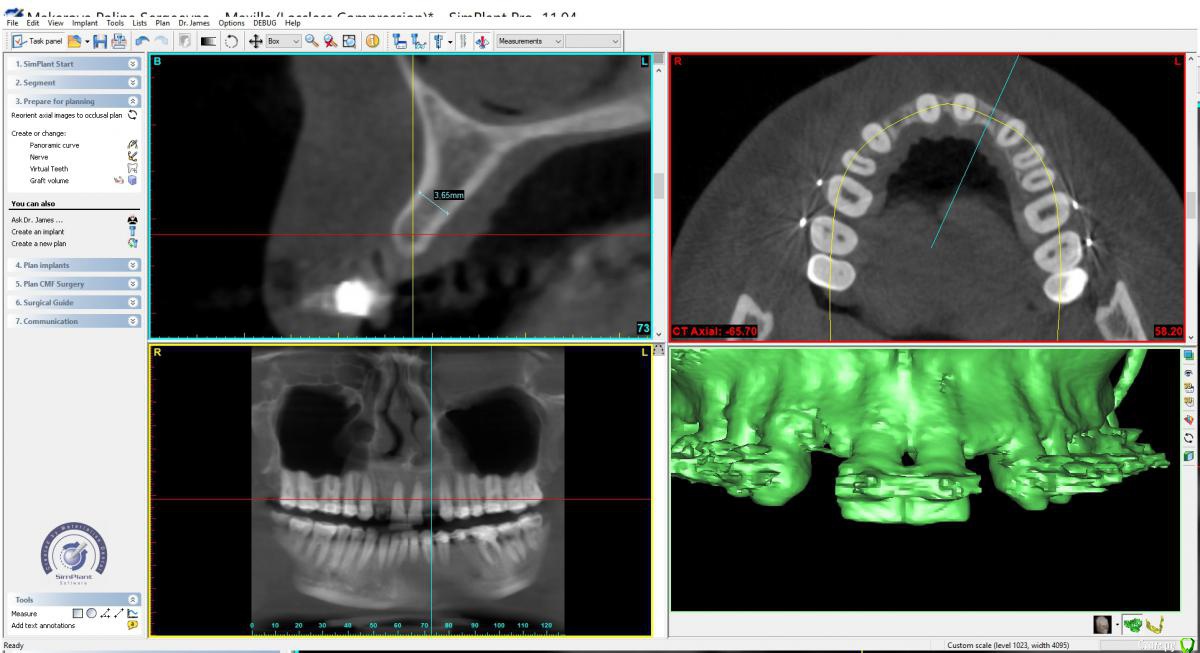This screenshot has height=653, width=1200.
Task: Open the Implant menu
Action: (x=84, y=23)
